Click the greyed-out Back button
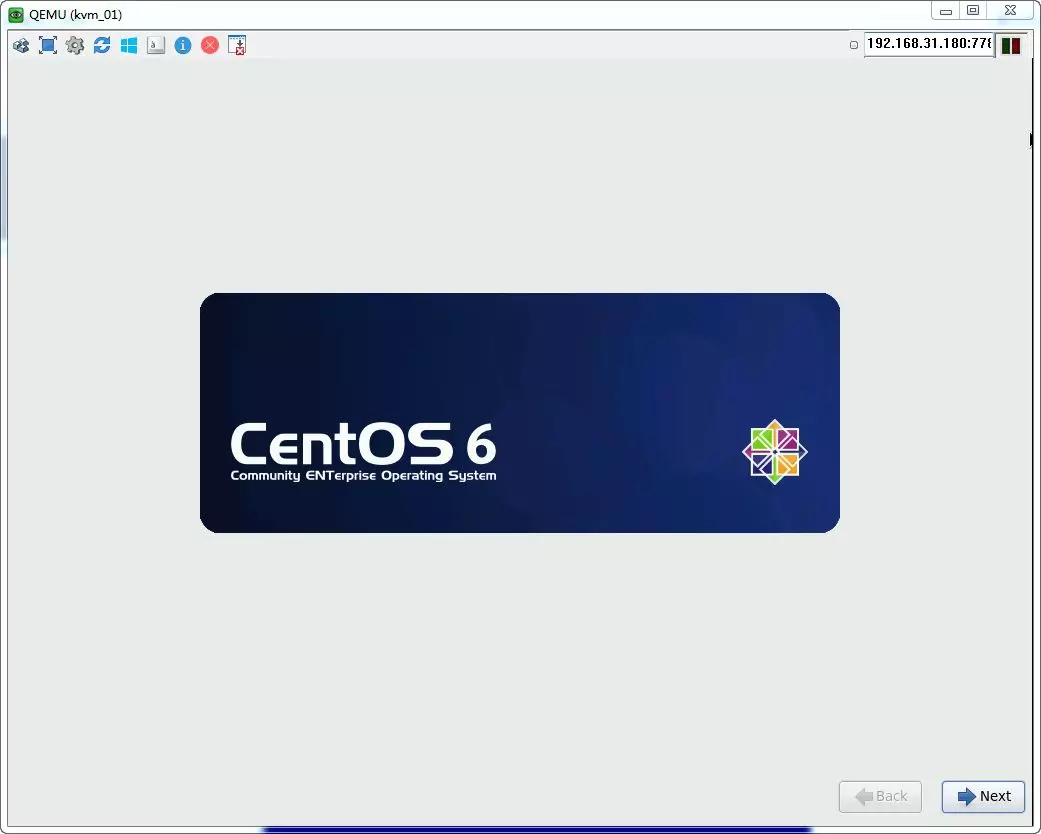Screen dimensions: 1041x834 click(880, 796)
